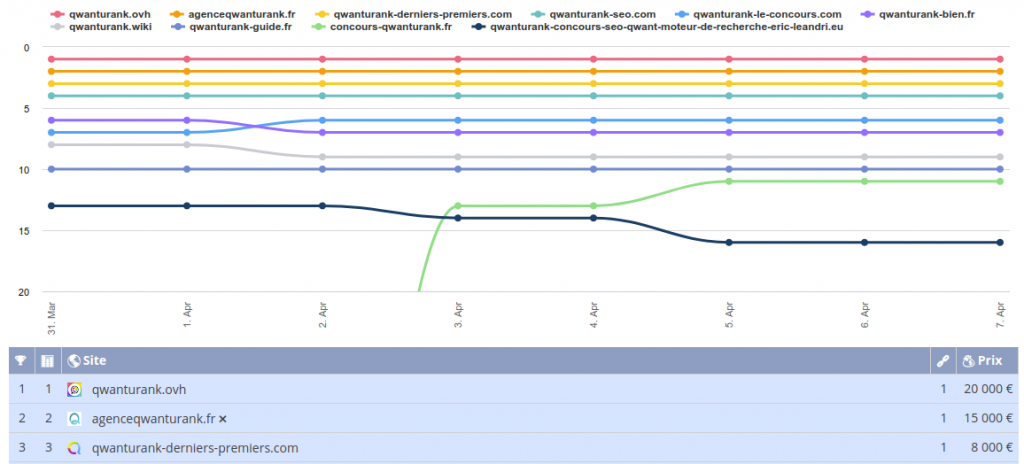Screen dimensions: 1024x464
Task: Open agenceqwanturank.fr in the table
Action: (154, 419)
